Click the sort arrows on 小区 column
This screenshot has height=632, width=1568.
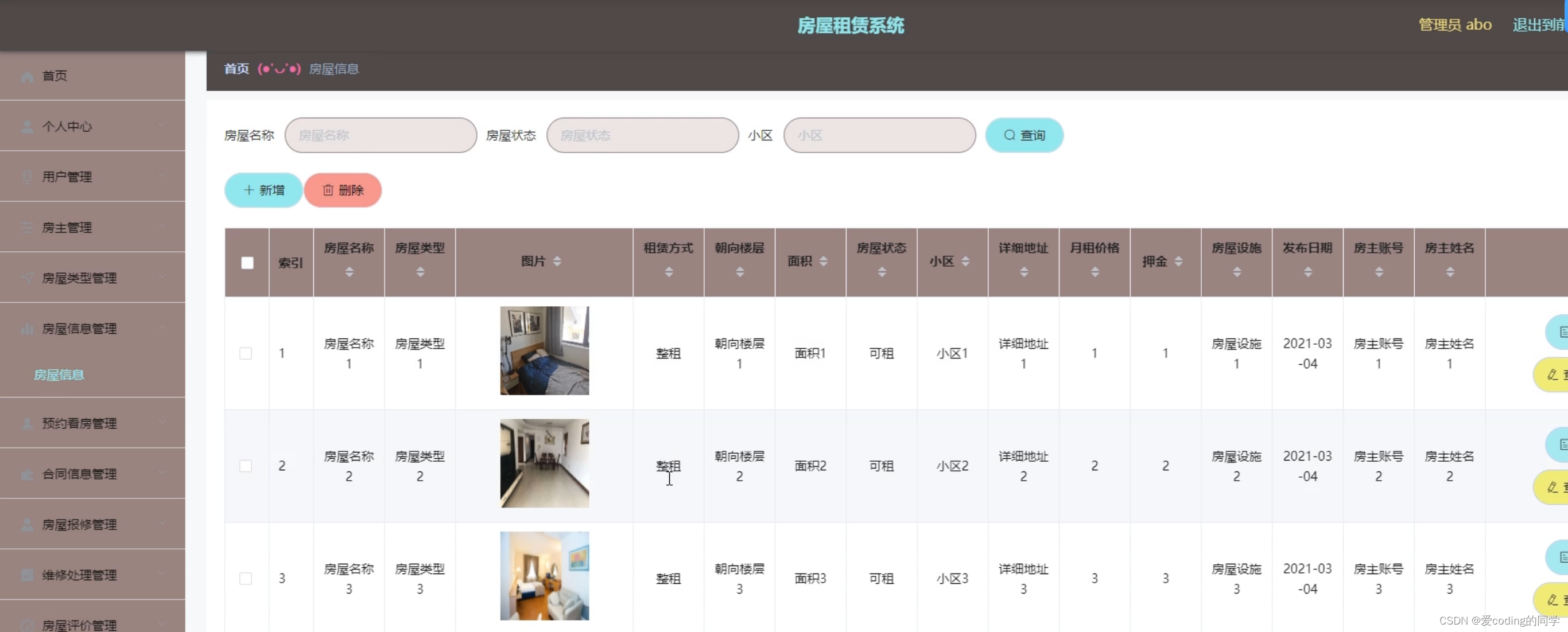965,262
